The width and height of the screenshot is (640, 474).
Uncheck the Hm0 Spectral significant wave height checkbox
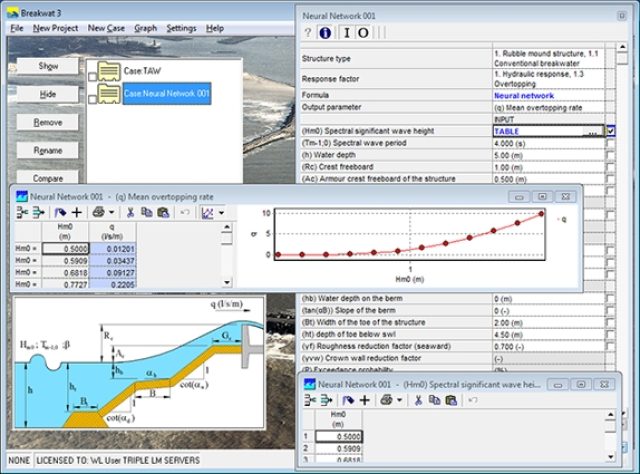(x=611, y=131)
